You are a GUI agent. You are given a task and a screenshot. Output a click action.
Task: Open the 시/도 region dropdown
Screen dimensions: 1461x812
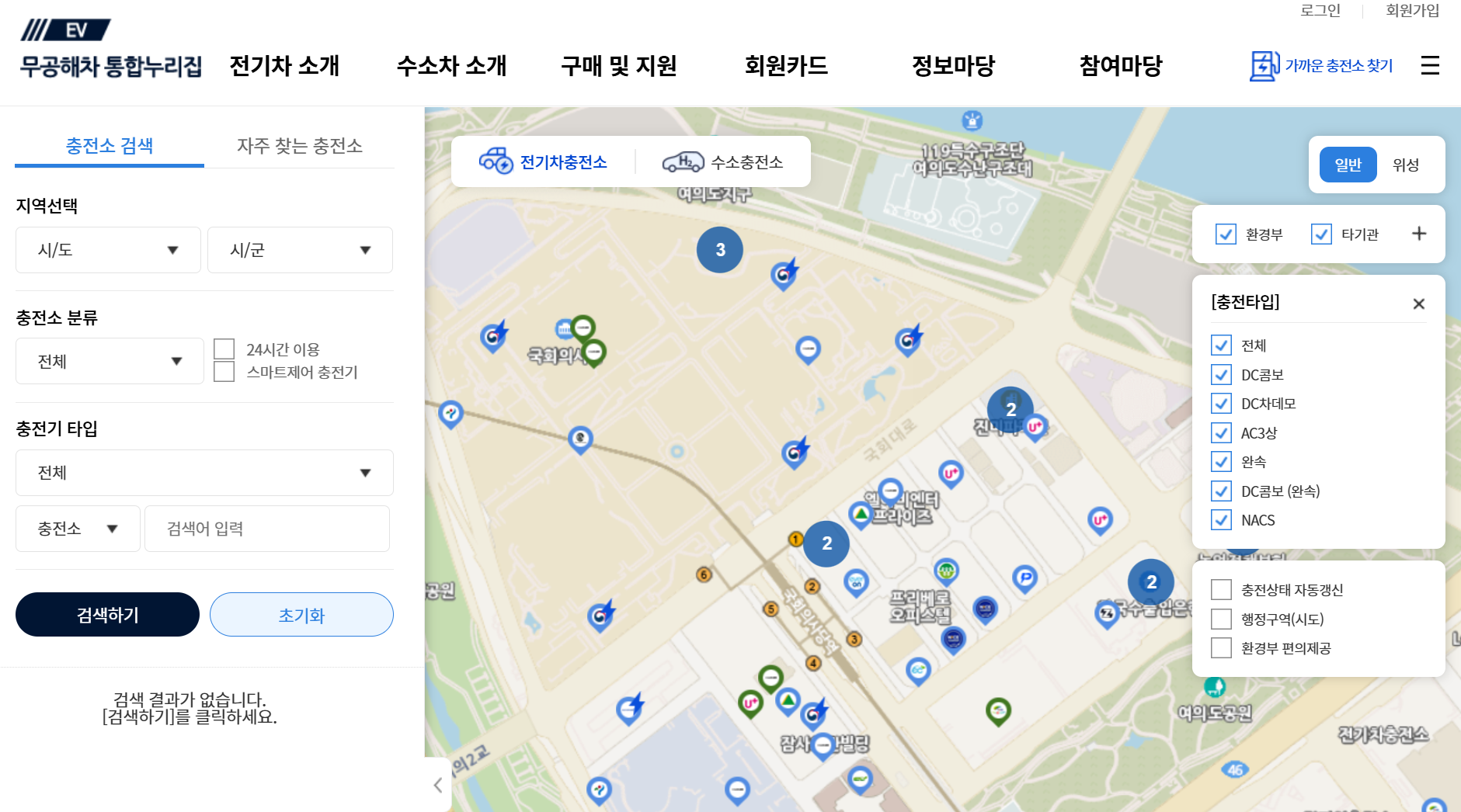[x=108, y=250]
